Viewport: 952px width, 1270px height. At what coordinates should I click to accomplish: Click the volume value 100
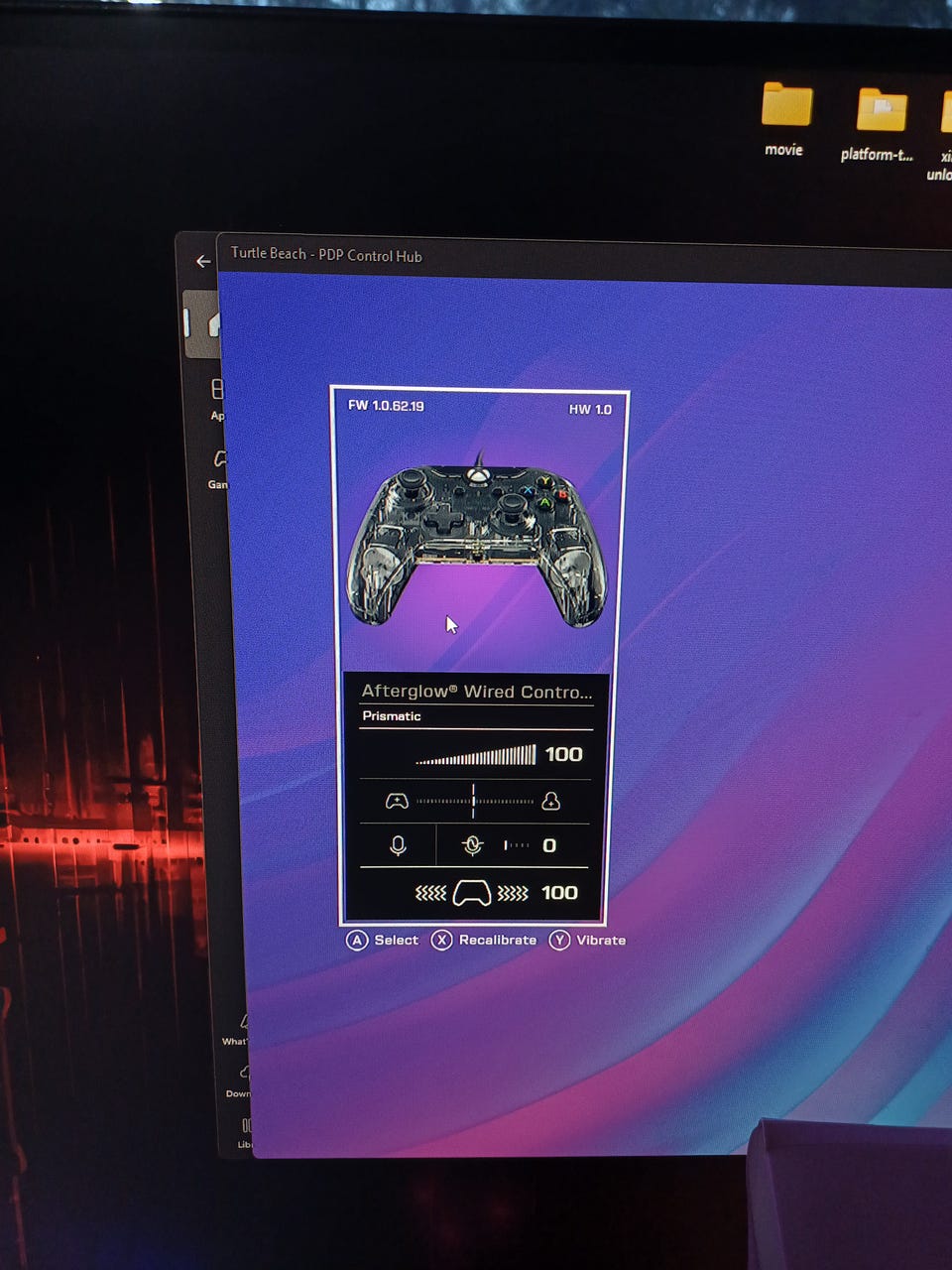pyautogui.click(x=563, y=754)
